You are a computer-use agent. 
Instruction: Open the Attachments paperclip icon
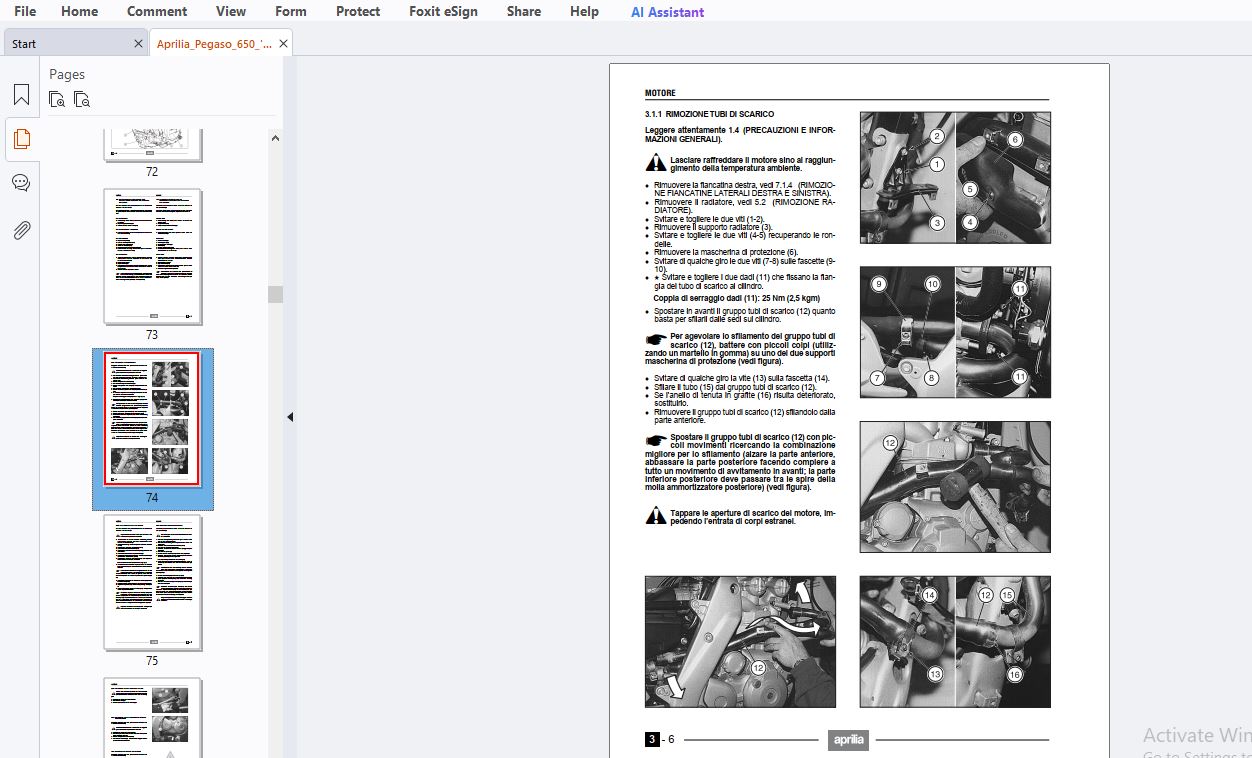click(x=21, y=230)
